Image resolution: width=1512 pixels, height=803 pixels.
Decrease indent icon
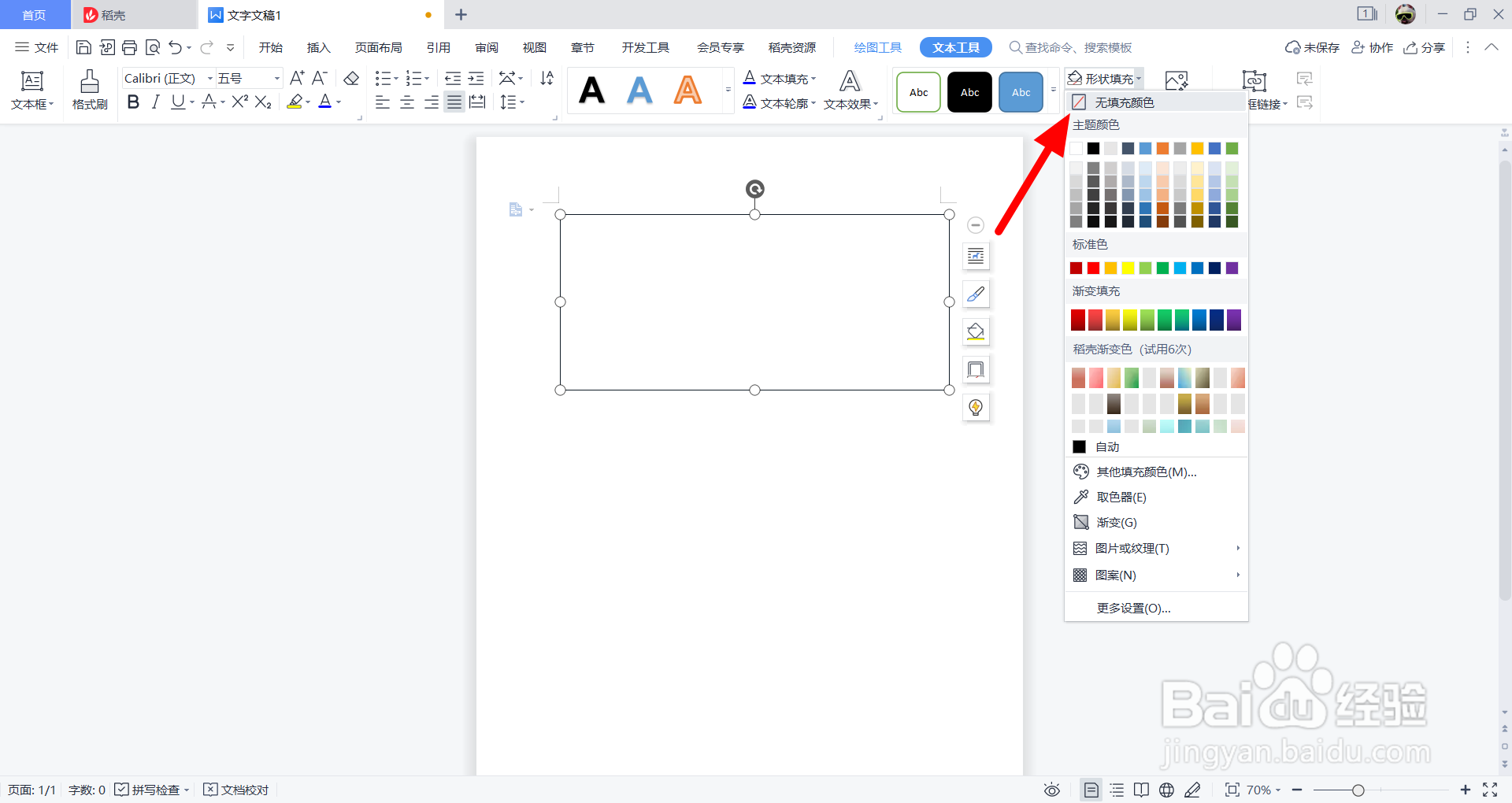pos(453,78)
